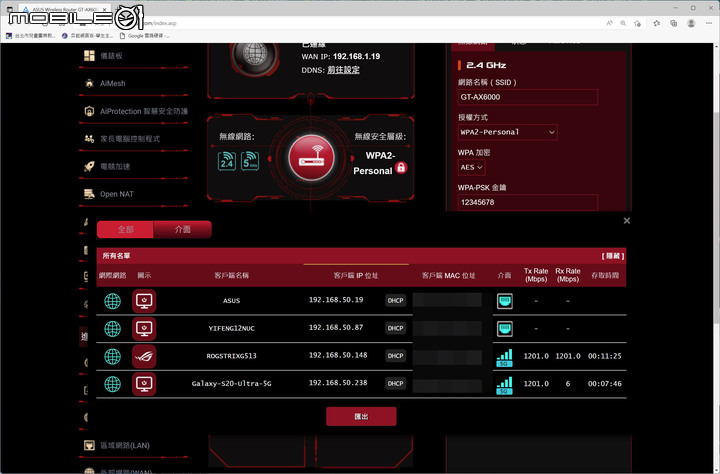
Task: Click the WPA-PSK key field 12345678
Action: point(528,202)
